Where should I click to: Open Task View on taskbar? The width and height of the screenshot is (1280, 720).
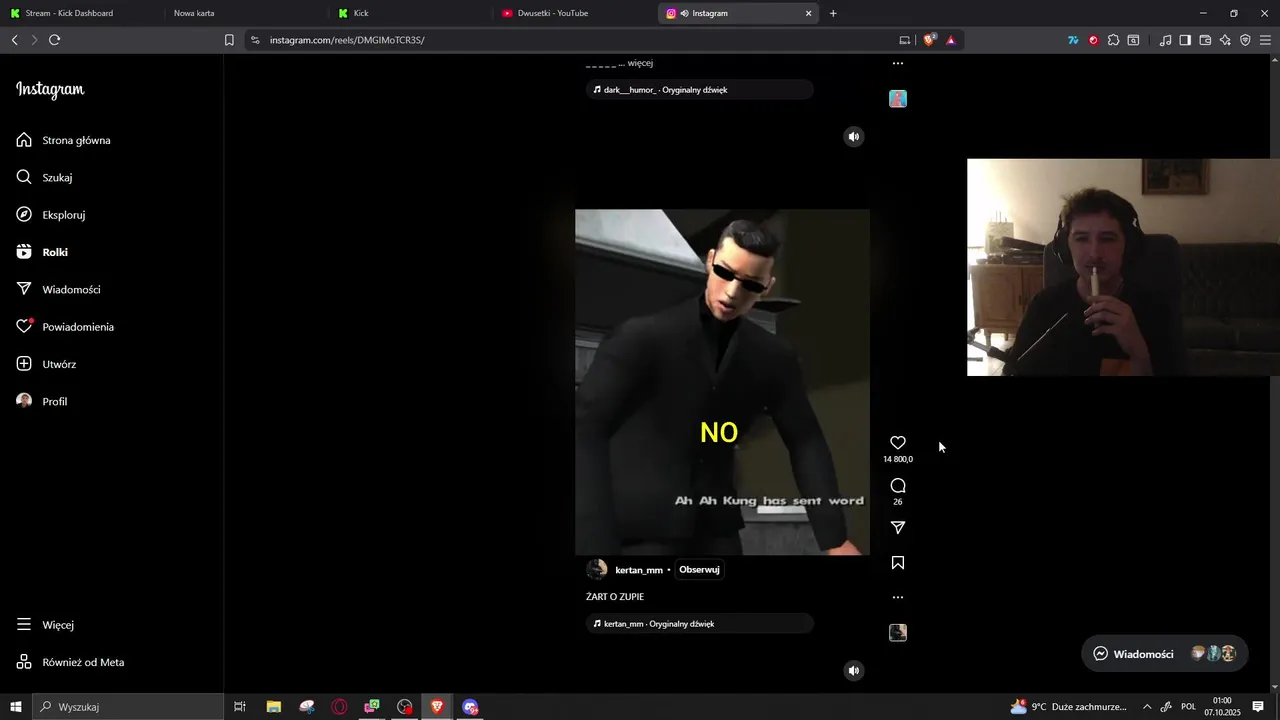[240, 707]
